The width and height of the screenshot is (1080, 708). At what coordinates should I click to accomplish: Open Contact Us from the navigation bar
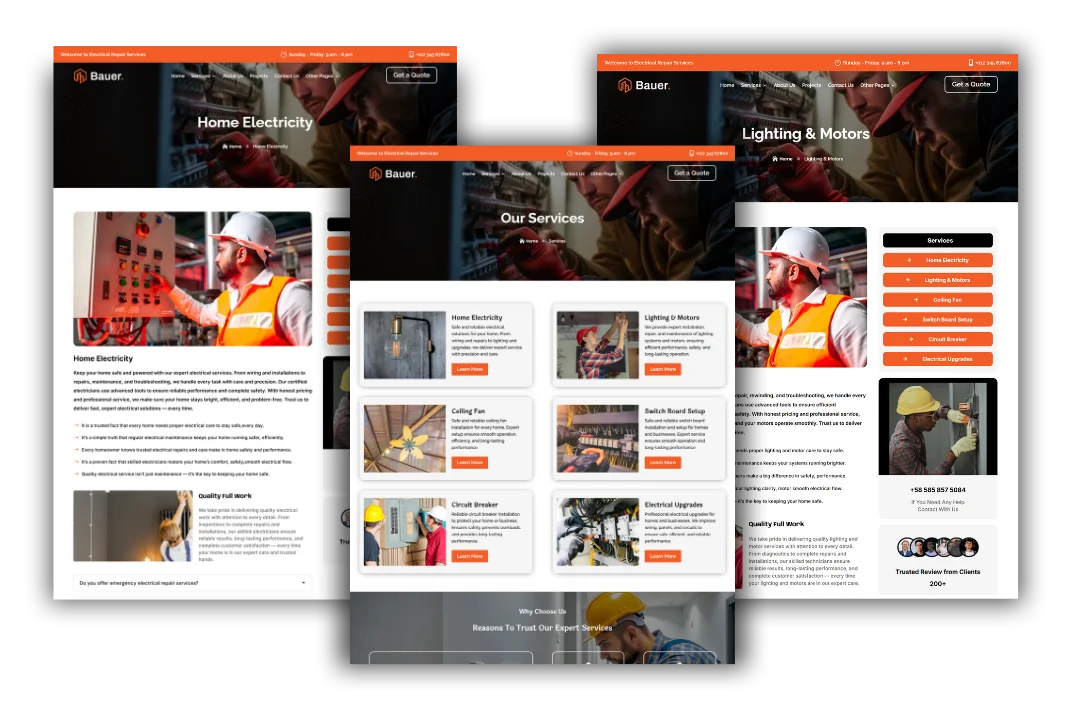(571, 173)
